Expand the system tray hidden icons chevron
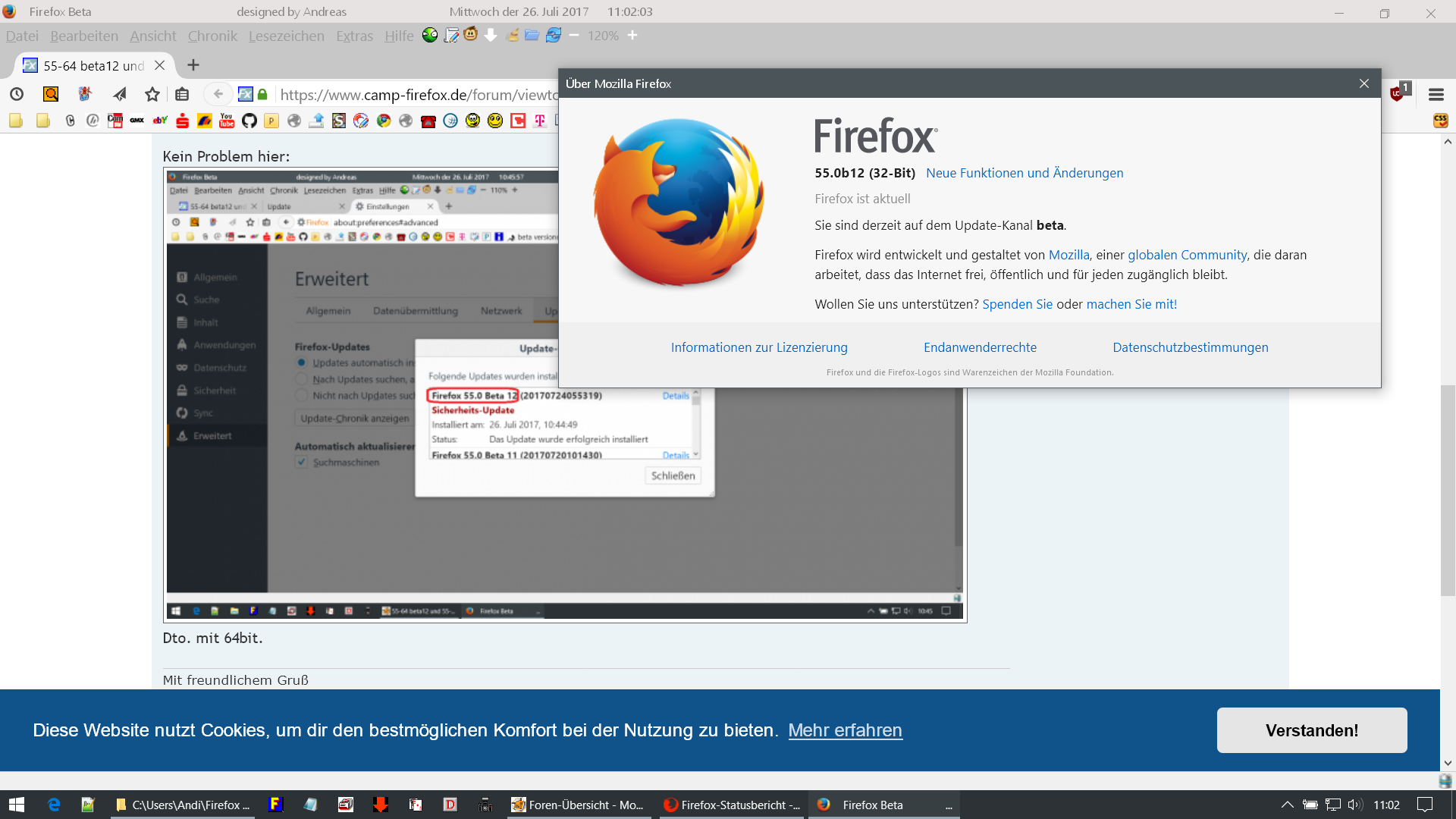Screen dimensions: 1456x819 1287,805
